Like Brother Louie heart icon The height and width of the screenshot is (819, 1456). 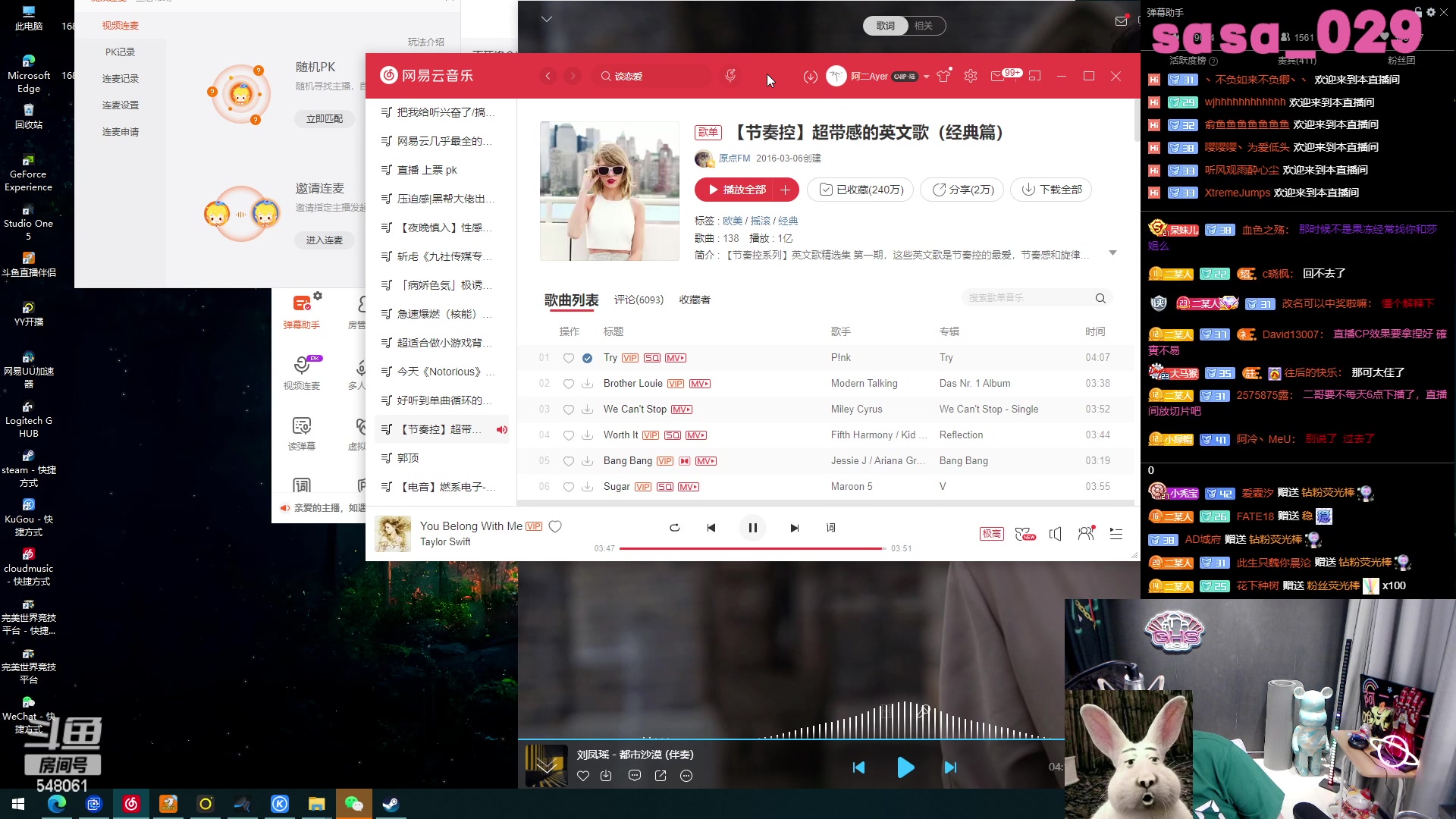pos(568,384)
